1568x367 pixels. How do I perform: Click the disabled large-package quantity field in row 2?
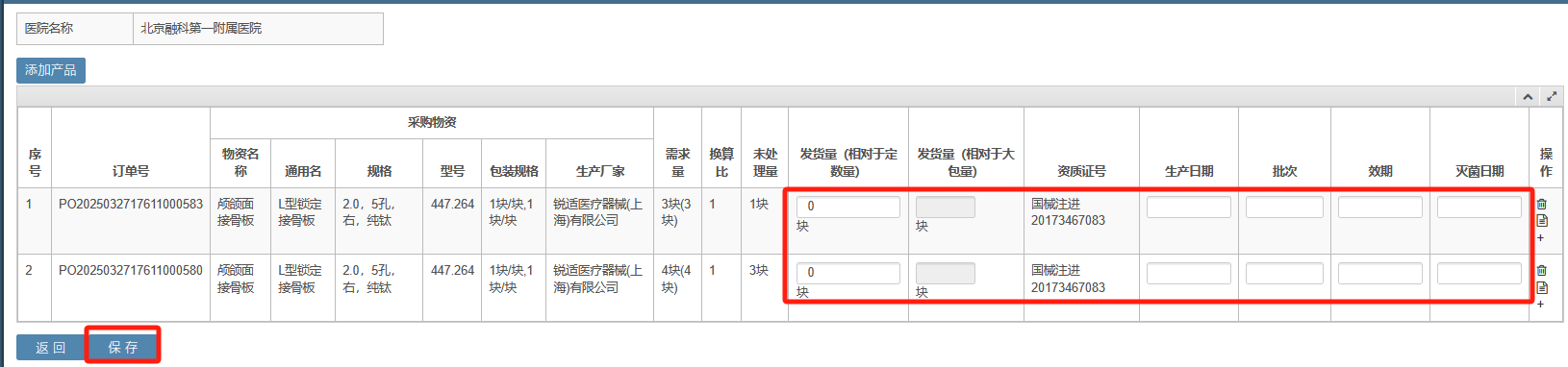pyautogui.click(x=946, y=273)
